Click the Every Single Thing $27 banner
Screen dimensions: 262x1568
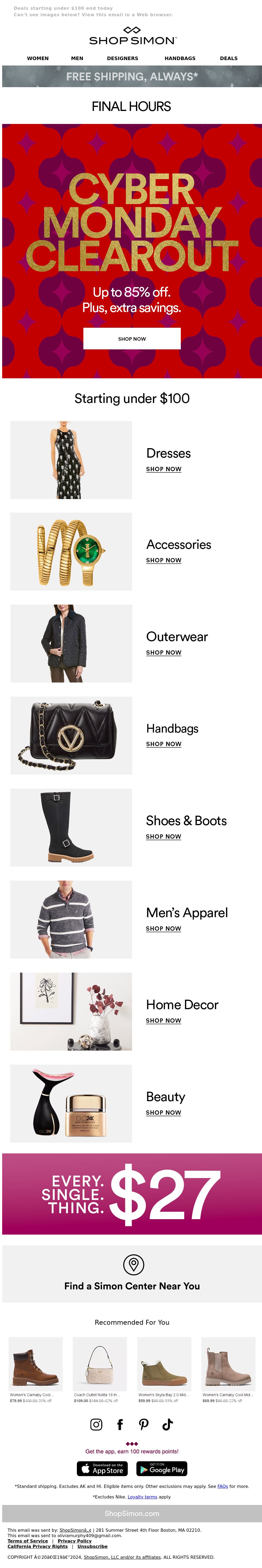tap(132, 1194)
